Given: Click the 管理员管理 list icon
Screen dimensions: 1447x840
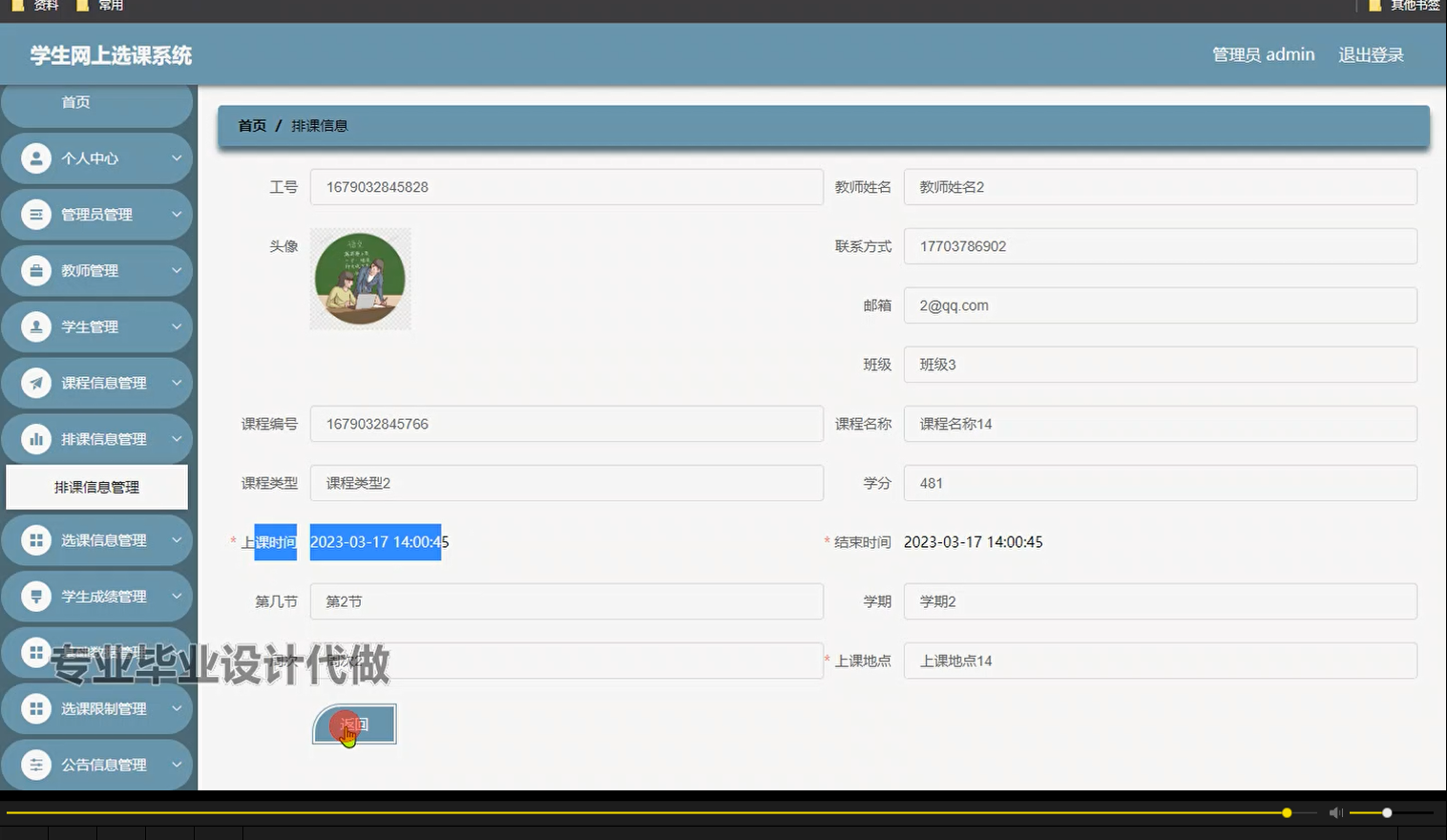Looking at the screenshot, I should [x=35, y=214].
